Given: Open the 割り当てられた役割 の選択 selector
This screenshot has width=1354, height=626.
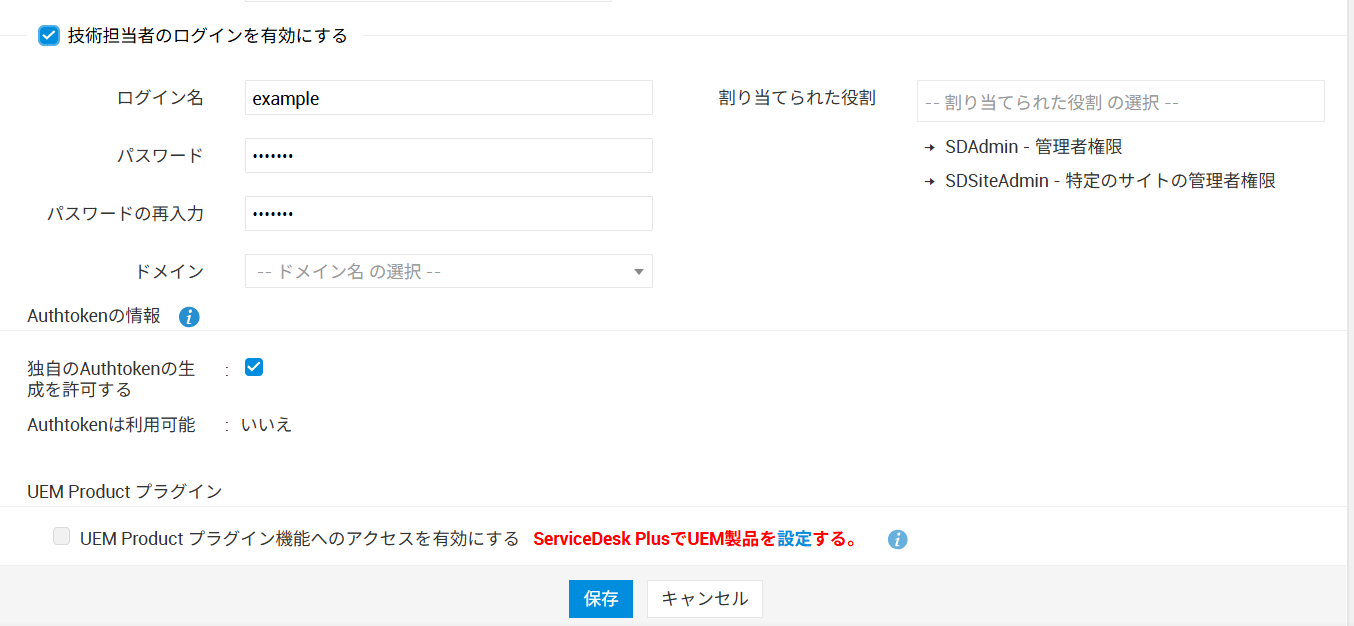Looking at the screenshot, I should (x=1120, y=101).
